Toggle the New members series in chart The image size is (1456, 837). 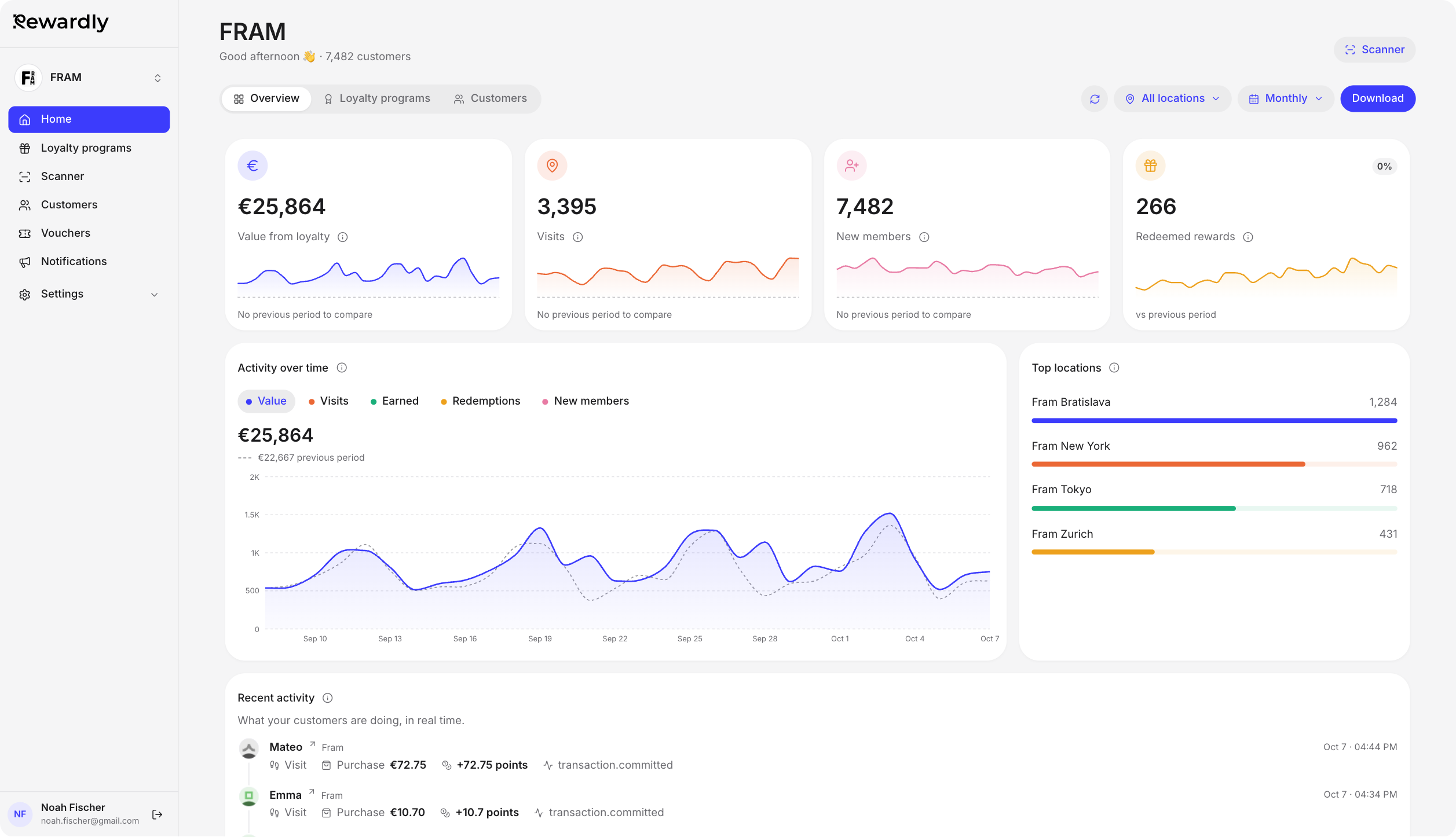(x=585, y=401)
